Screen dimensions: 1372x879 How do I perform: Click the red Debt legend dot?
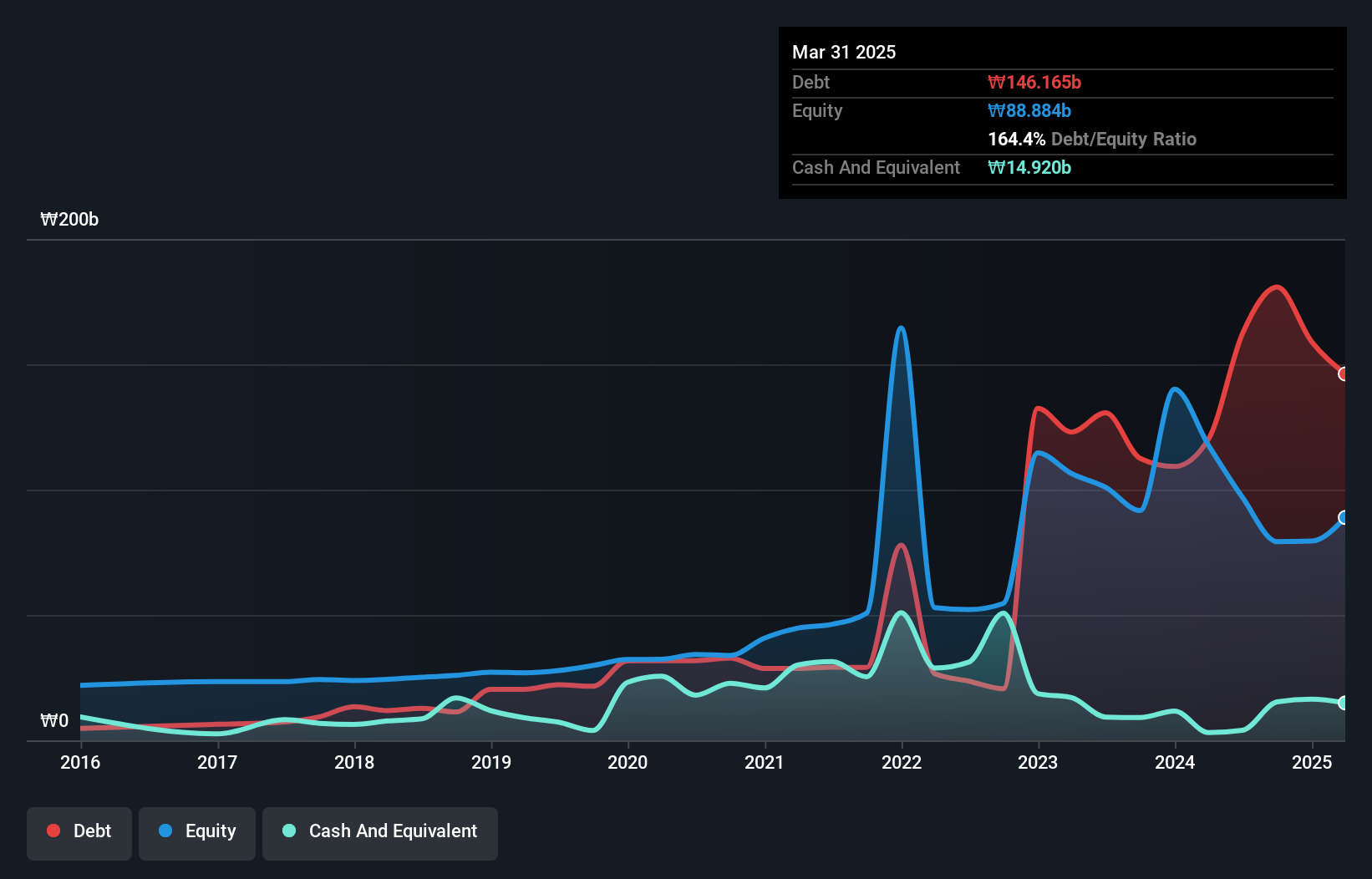click(53, 831)
